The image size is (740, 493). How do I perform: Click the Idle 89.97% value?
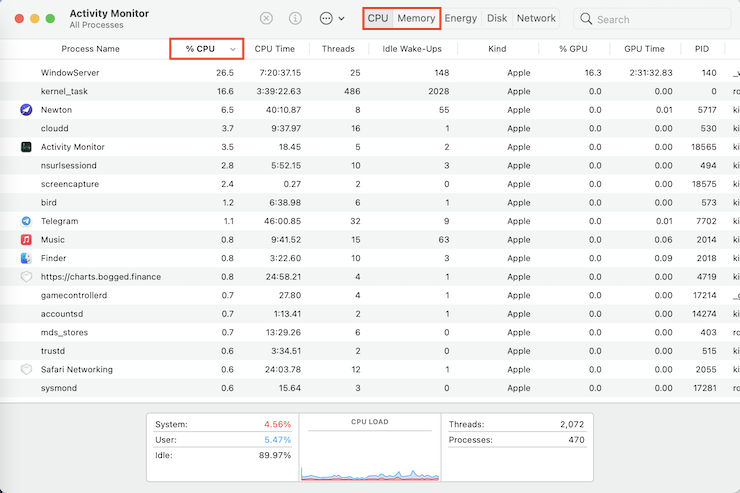pyautogui.click(x=275, y=455)
